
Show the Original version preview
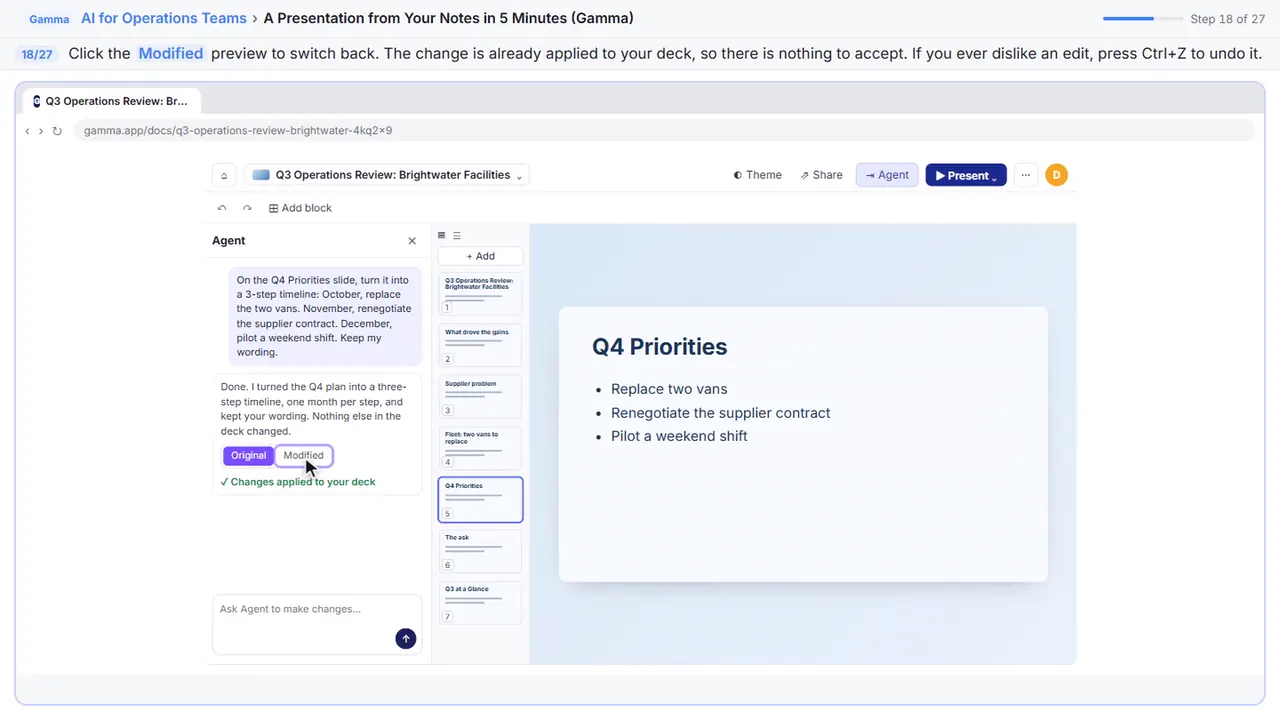pyautogui.click(x=248, y=455)
